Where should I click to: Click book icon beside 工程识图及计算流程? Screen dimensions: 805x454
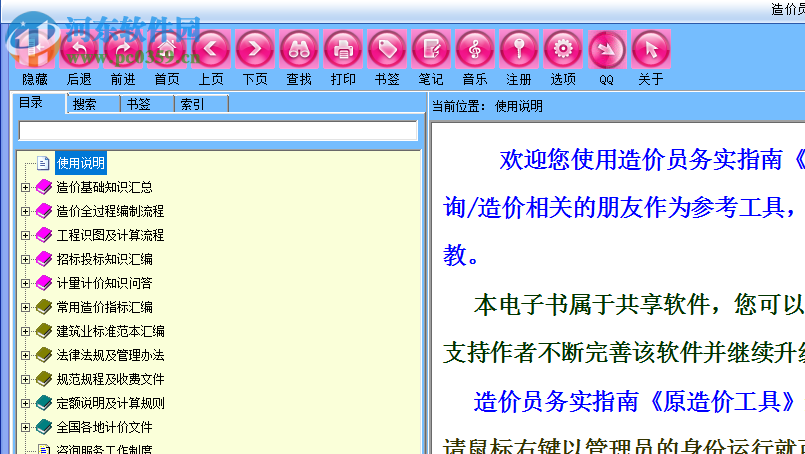pos(44,235)
